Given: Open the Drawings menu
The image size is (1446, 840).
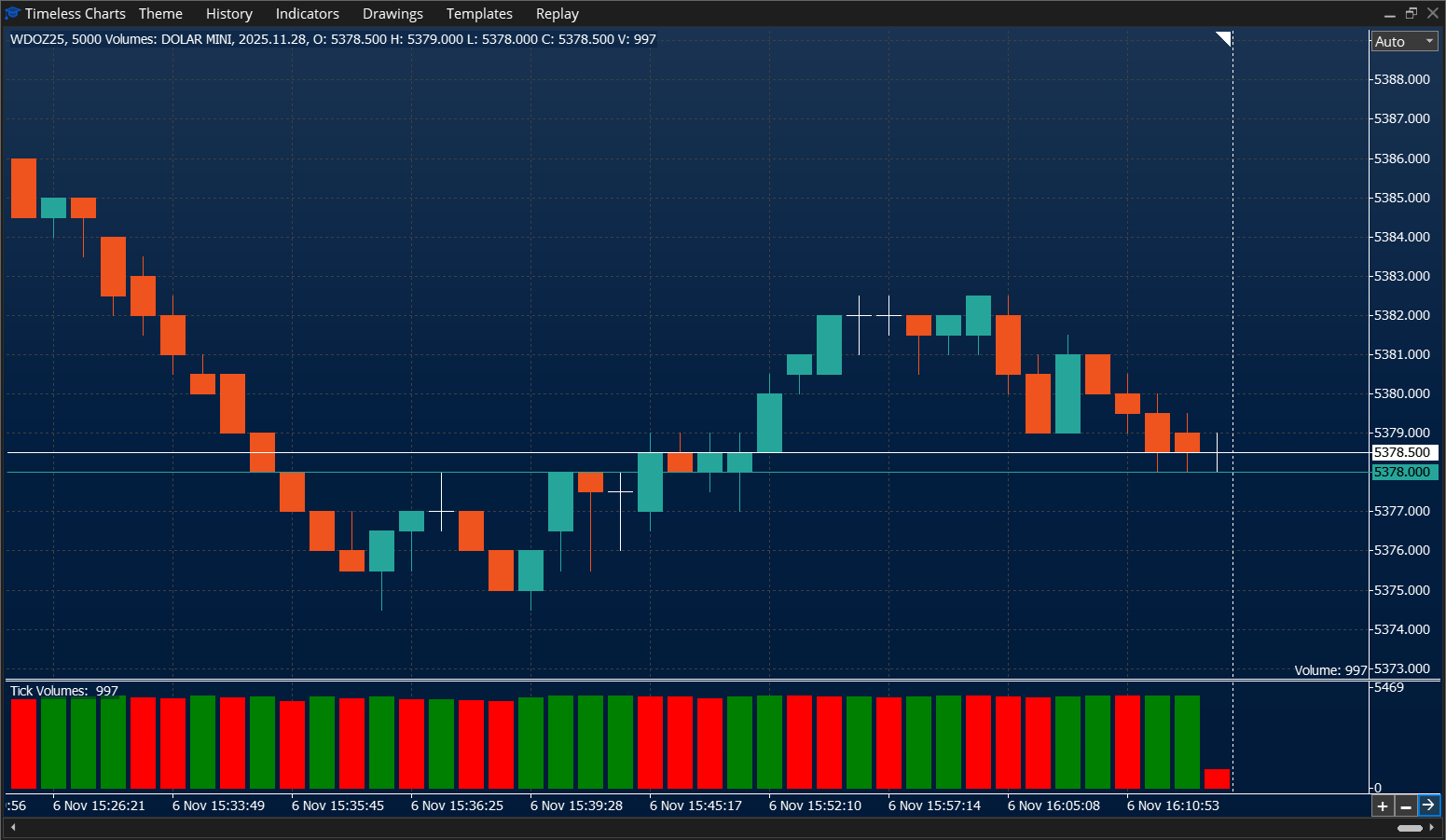Looking at the screenshot, I should (392, 13).
